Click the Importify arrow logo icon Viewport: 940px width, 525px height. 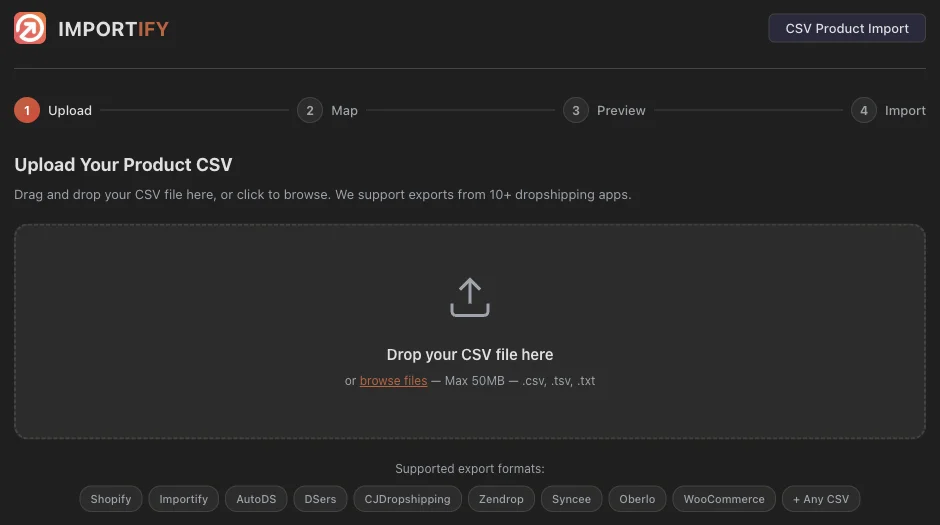click(x=30, y=28)
